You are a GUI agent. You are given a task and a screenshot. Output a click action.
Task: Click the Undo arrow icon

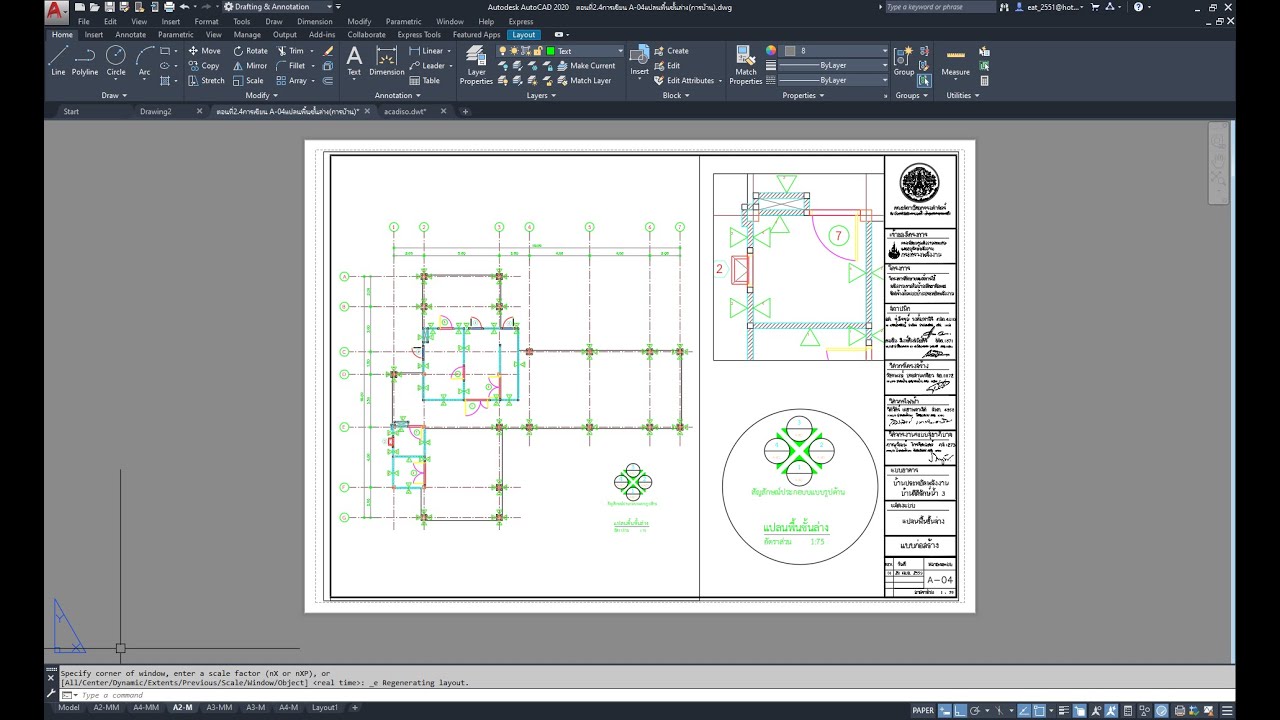184,7
